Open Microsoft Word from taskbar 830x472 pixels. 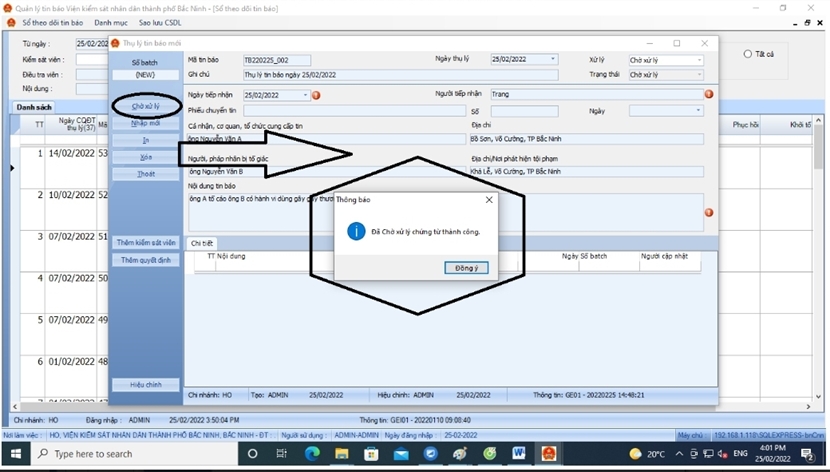tap(519, 454)
